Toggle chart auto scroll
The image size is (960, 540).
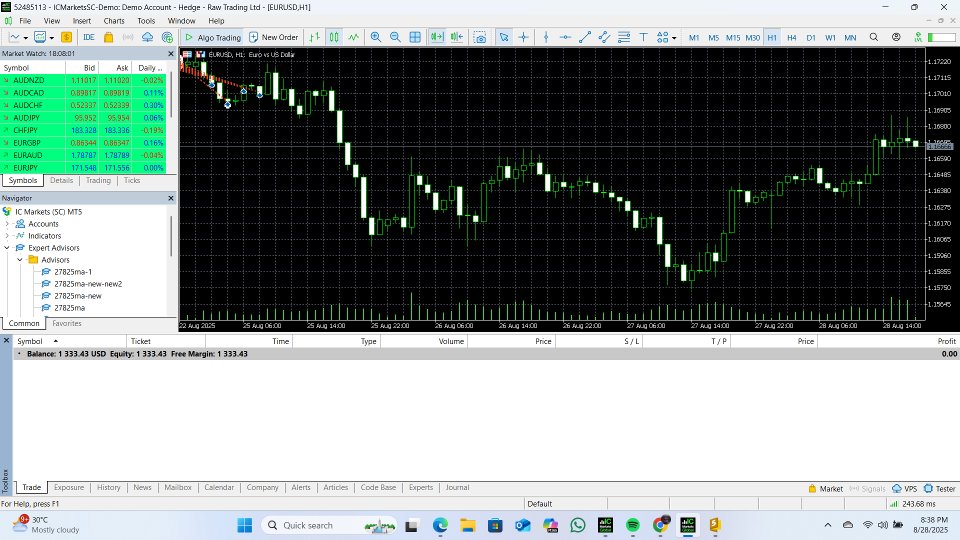click(x=437, y=37)
